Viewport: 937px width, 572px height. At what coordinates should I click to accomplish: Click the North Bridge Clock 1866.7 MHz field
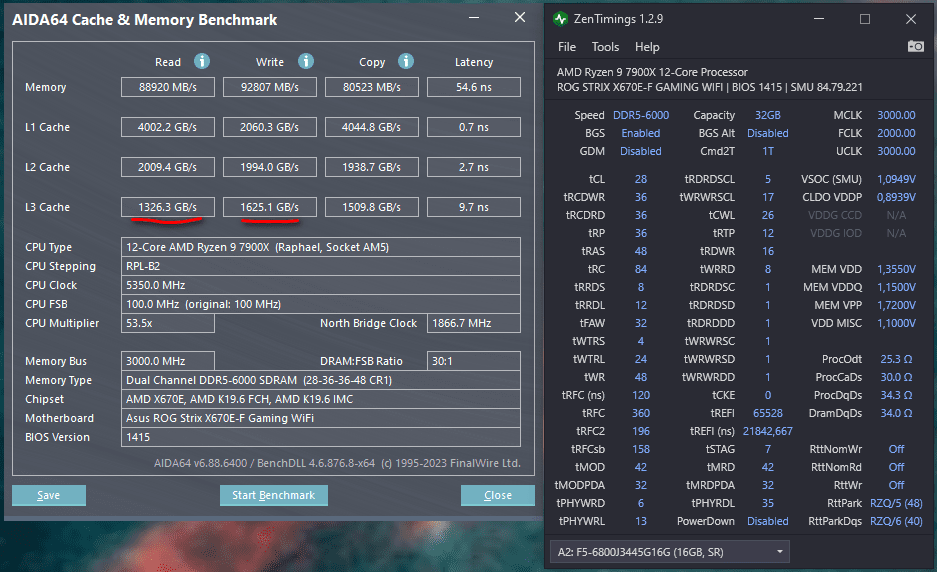[474, 323]
